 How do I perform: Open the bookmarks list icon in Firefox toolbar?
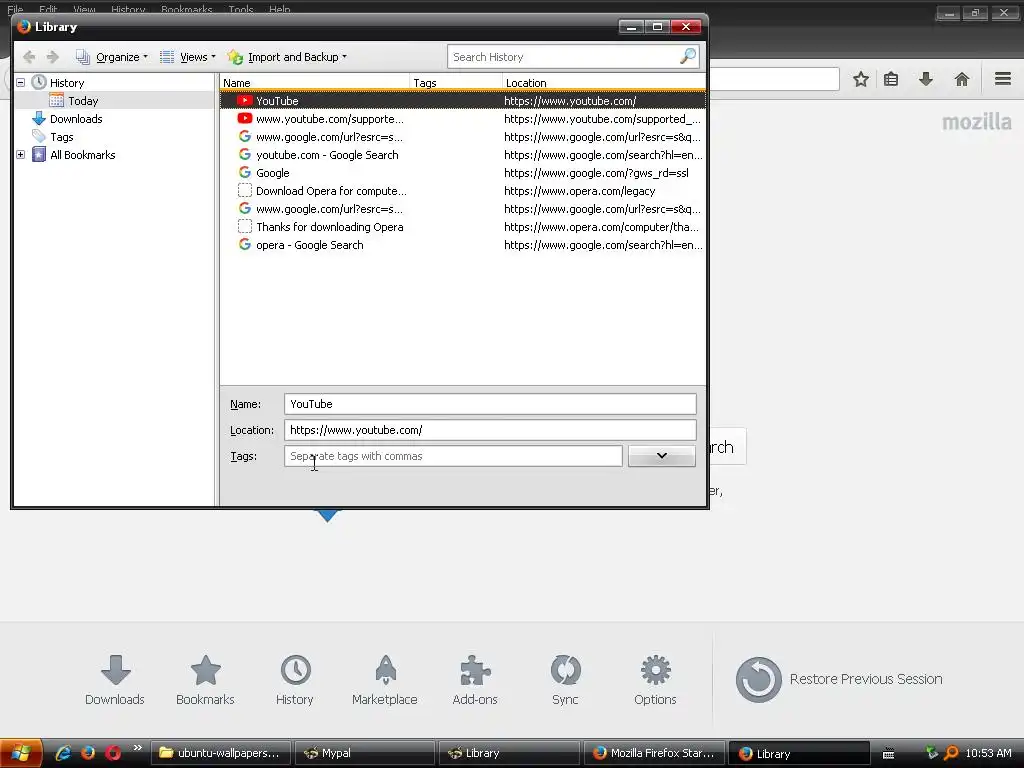coord(891,80)
